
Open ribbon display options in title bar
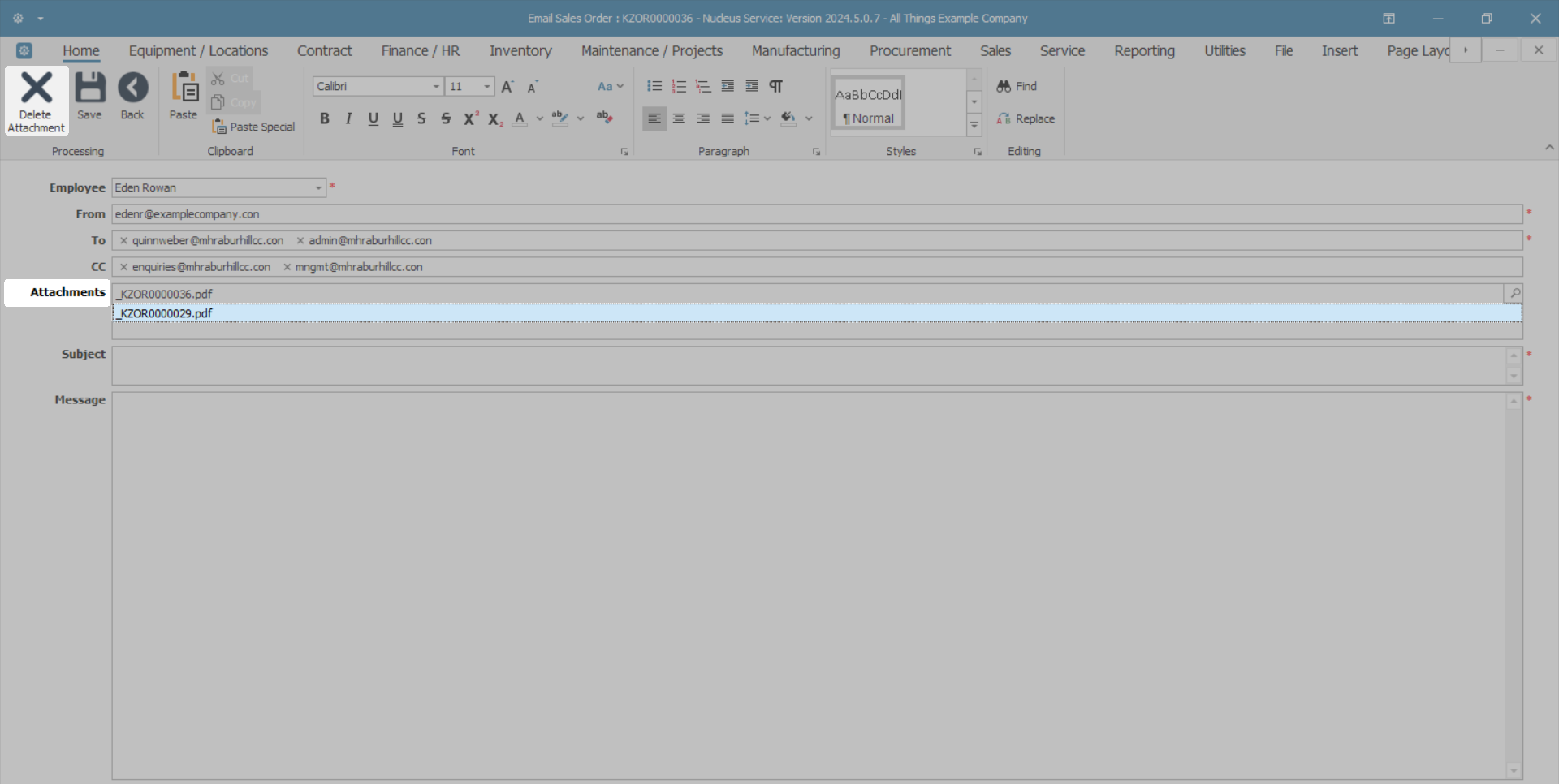click(x=1389, y=18)
